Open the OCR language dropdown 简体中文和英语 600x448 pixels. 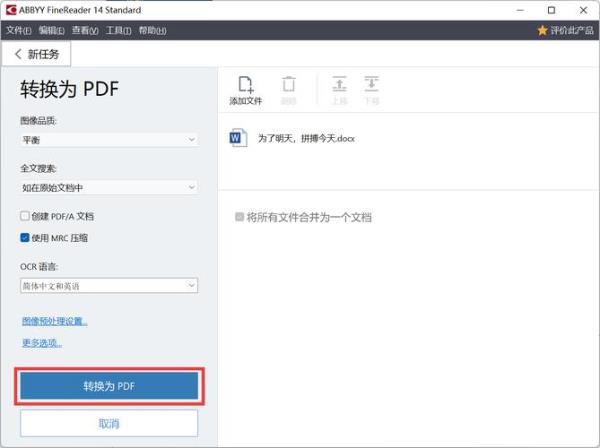109,286
